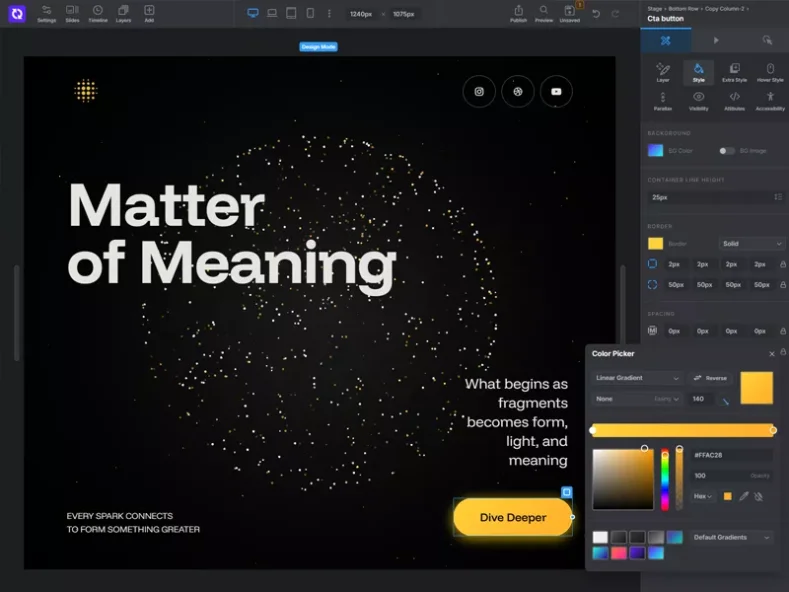Switch to tablet device view
This screenshot has height=592, width=789.
tap(291, 13)
